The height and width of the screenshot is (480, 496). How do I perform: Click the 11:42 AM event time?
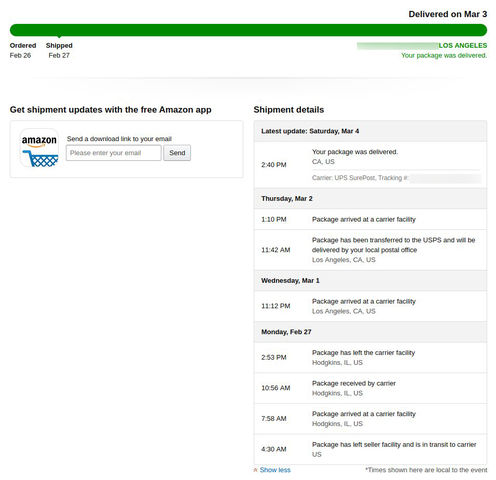(276, 250)
